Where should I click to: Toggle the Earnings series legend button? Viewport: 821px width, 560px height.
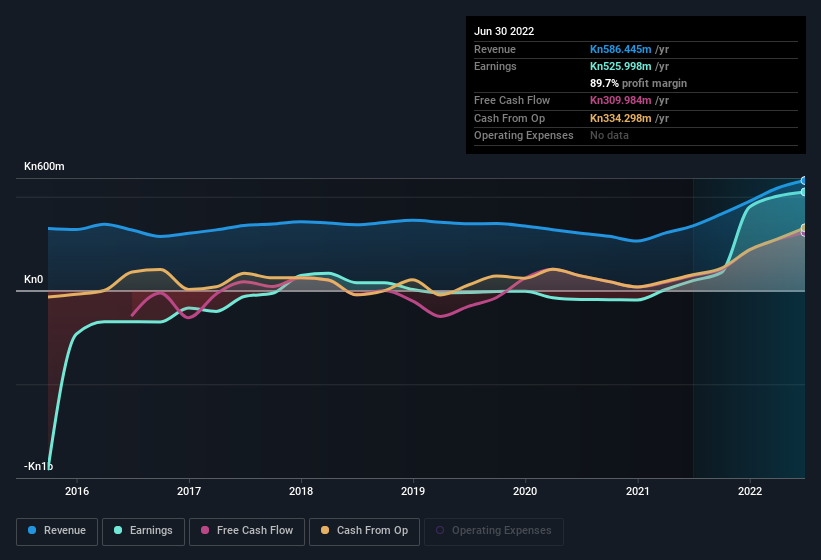[x=143, y=531]
